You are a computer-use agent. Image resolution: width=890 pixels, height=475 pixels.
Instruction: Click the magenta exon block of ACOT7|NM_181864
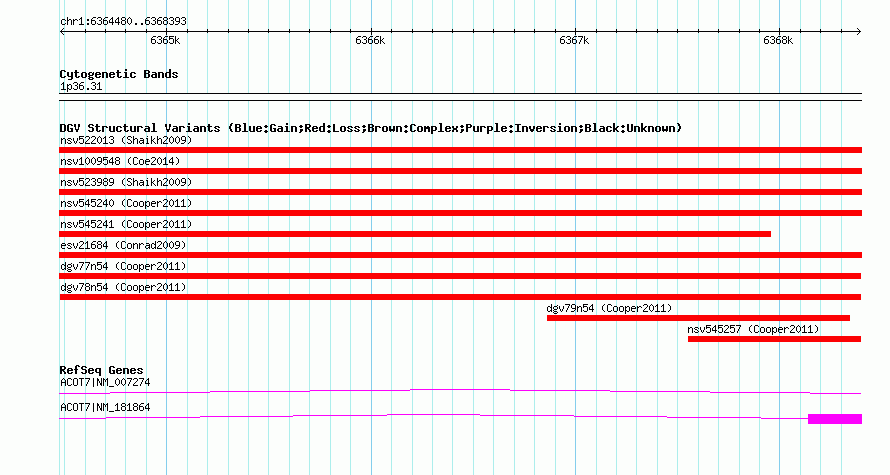pos(835,419)
